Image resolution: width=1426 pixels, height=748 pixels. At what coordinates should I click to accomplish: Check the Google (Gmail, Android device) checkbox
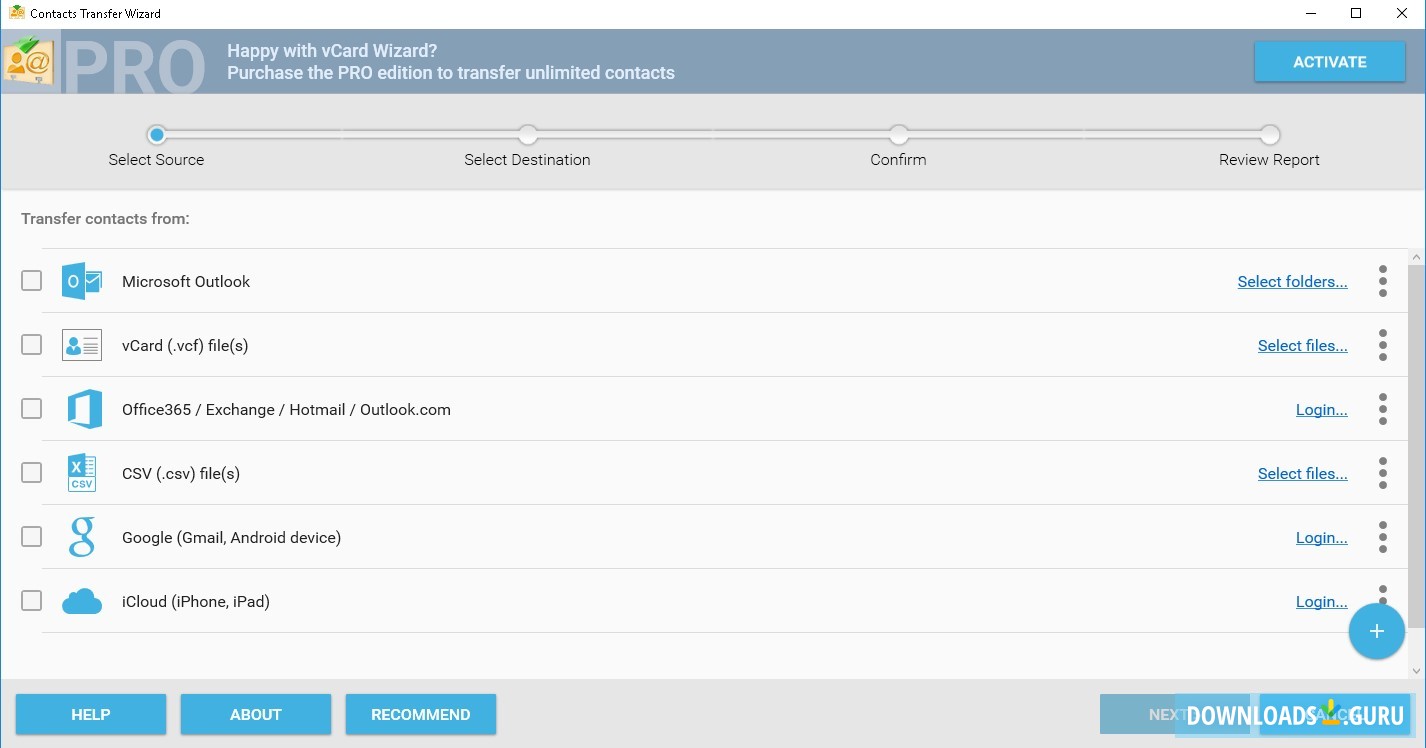point(32,536)
